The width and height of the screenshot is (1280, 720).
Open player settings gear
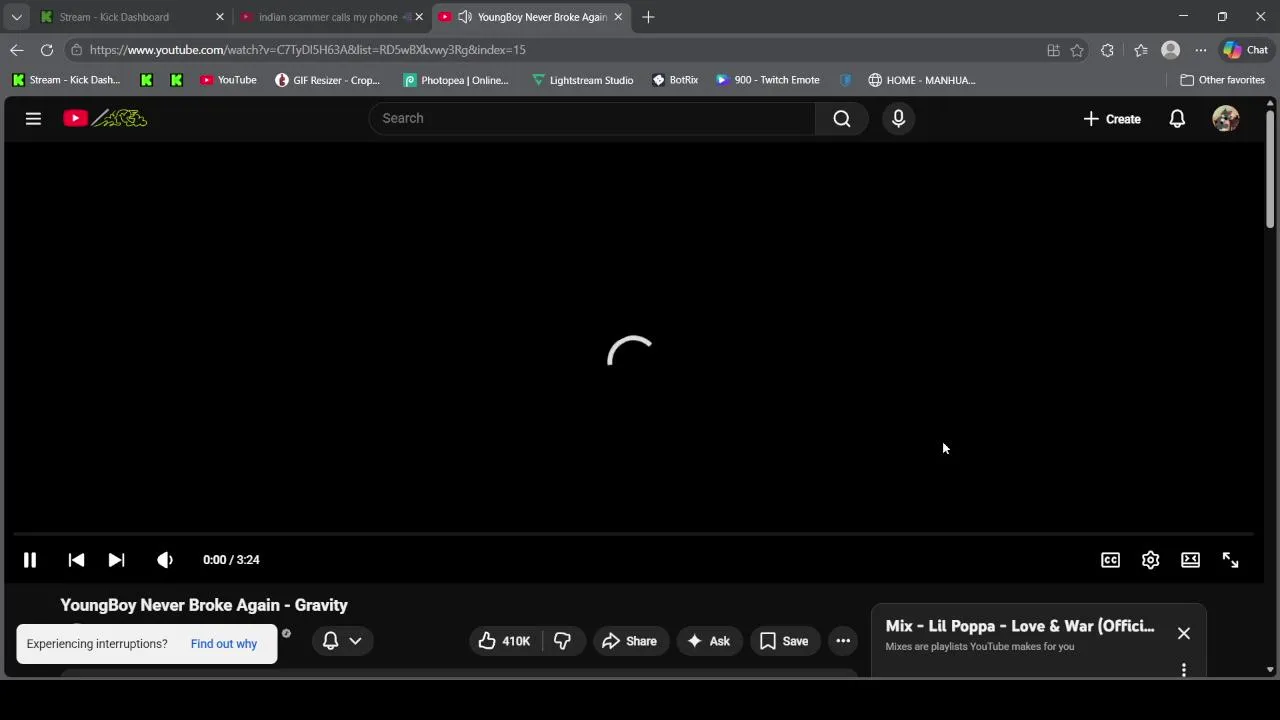[x=1150, y=560]
